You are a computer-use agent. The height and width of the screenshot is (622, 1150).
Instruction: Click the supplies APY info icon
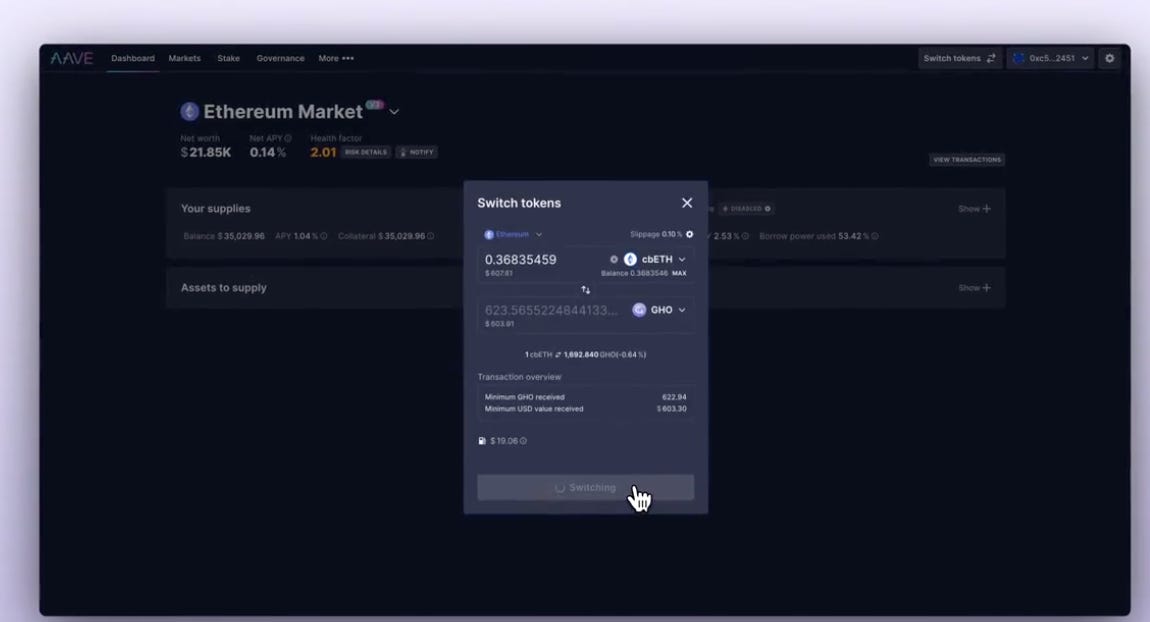323,236
